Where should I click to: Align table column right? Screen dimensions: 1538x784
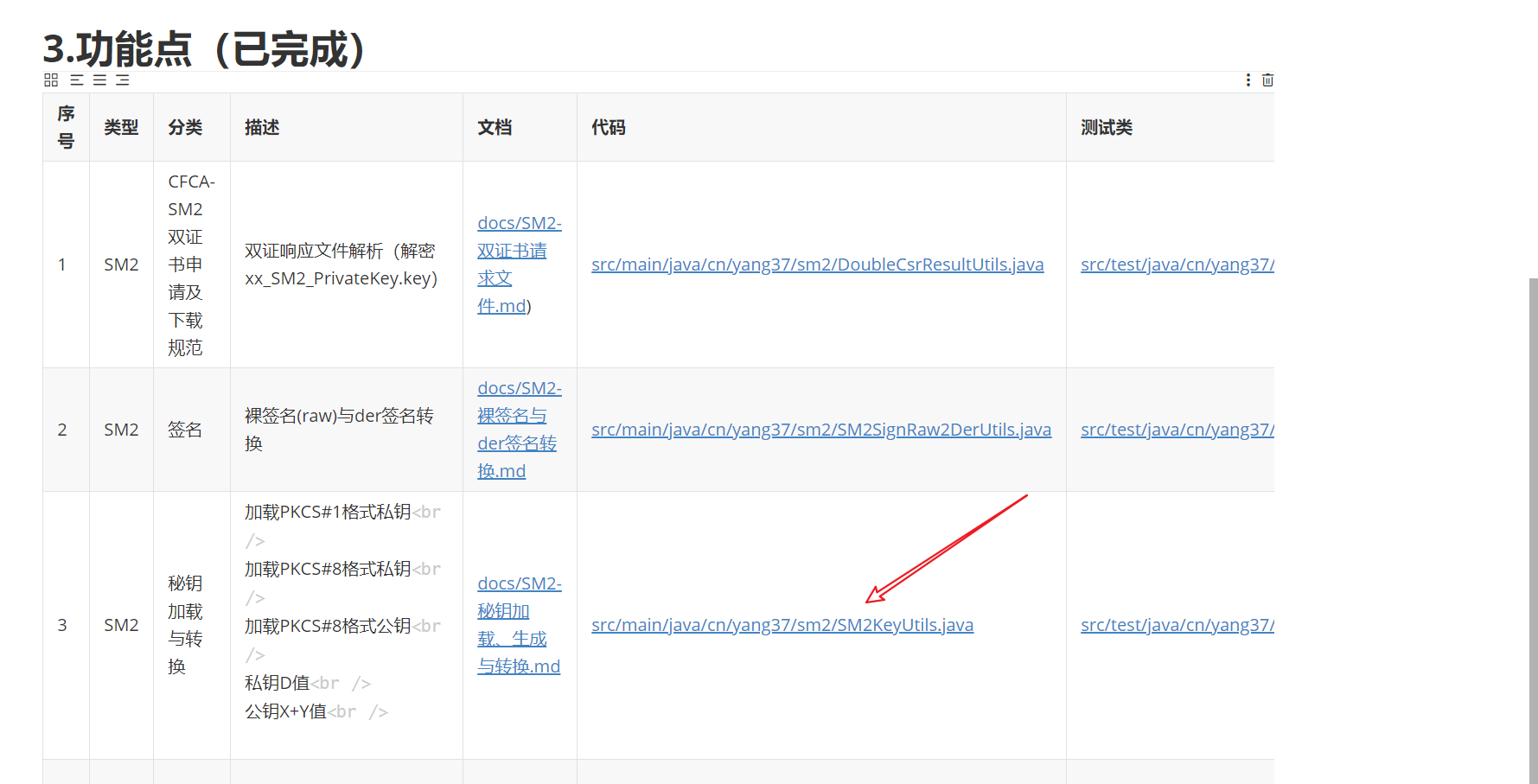(x=123, y=80)
